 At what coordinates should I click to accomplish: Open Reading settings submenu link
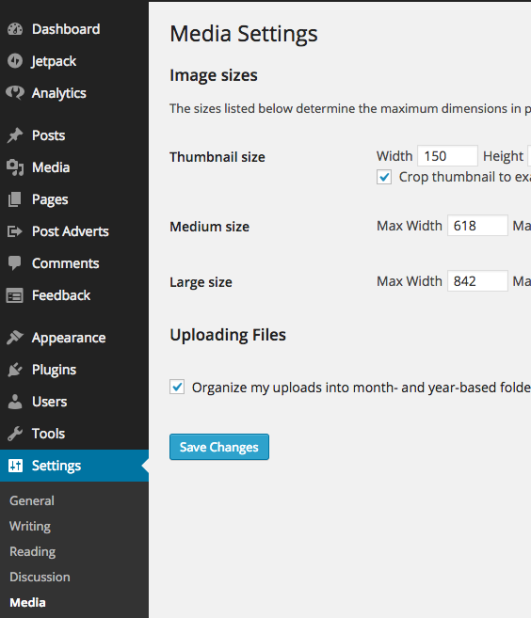click(32, 552)
